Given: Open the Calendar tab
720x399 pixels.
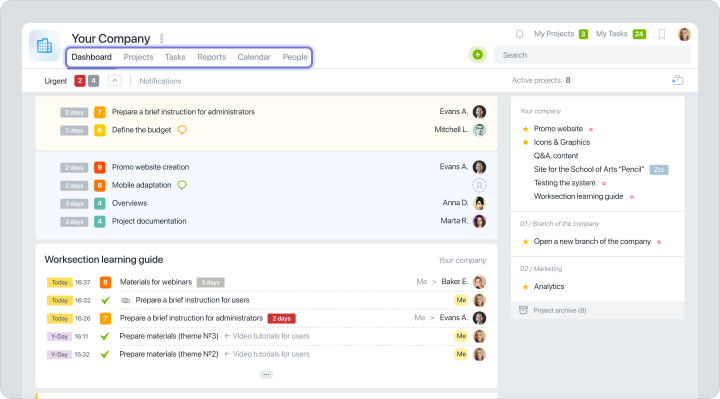Looking at the screenshot, I should click(254, 57).
